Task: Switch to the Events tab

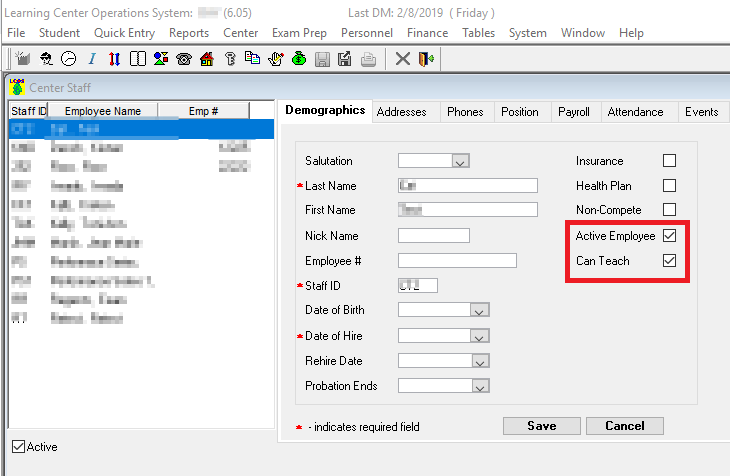Action: pos(702,112)
